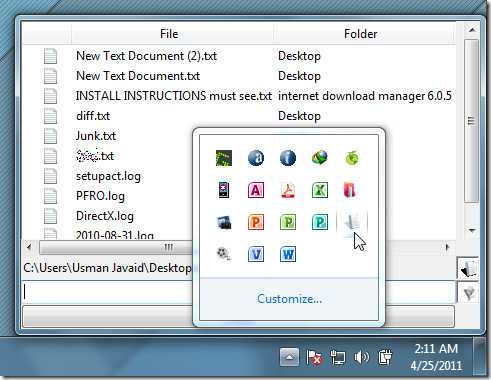The height and width of the screenshot is (380, 491).
Task: Click the document icon beside setupact.log
Action: tap(50, 176)
